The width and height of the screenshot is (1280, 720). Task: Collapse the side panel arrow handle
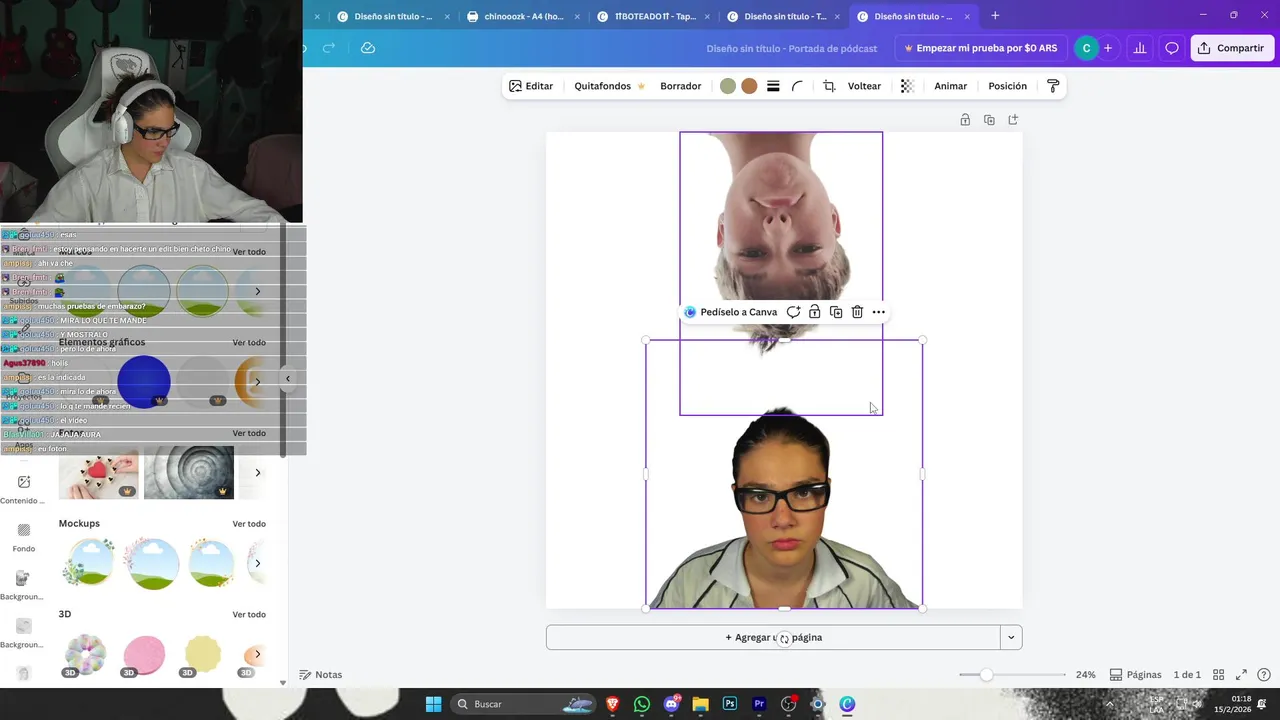point(288,379)
